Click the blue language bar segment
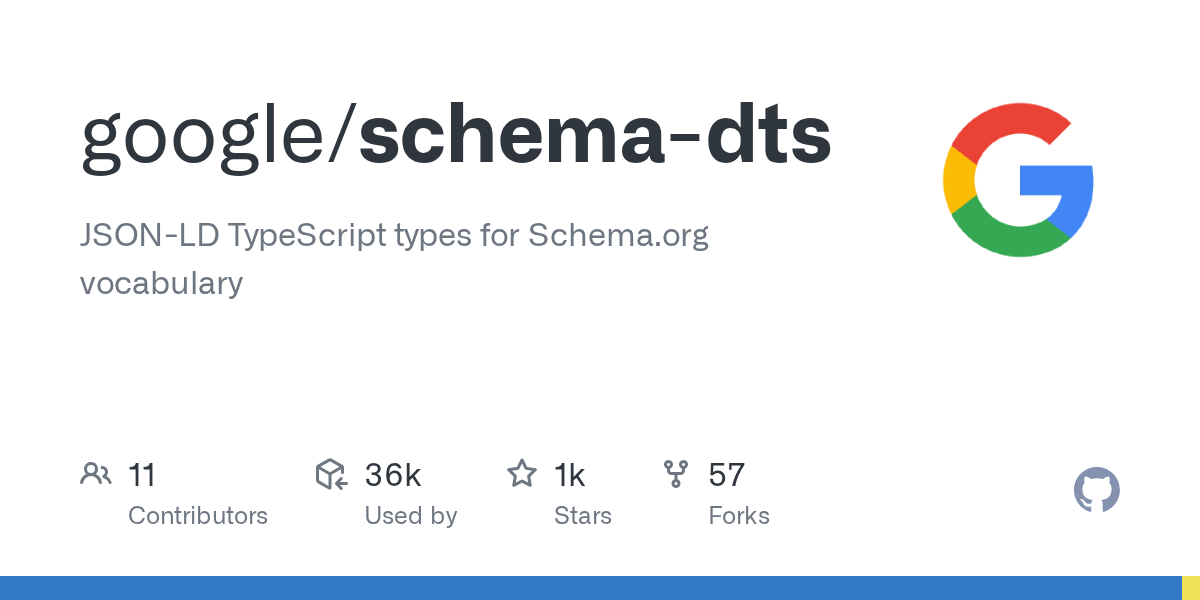The height and width of the screenshot is (600, 1200). [x=591, y=588]
